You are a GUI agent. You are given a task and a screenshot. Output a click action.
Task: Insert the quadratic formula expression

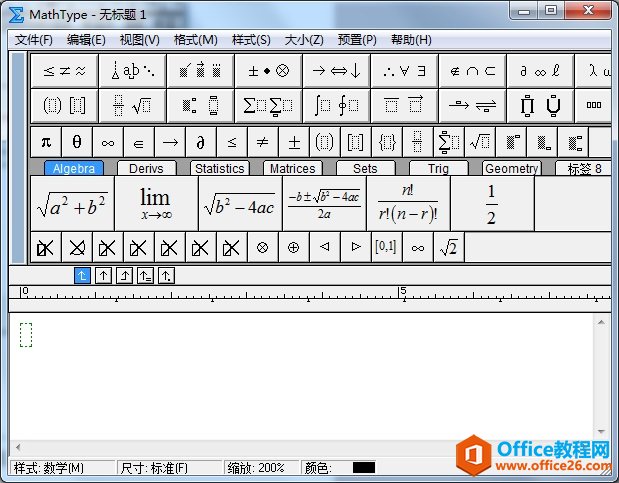[x=325, y=203]
